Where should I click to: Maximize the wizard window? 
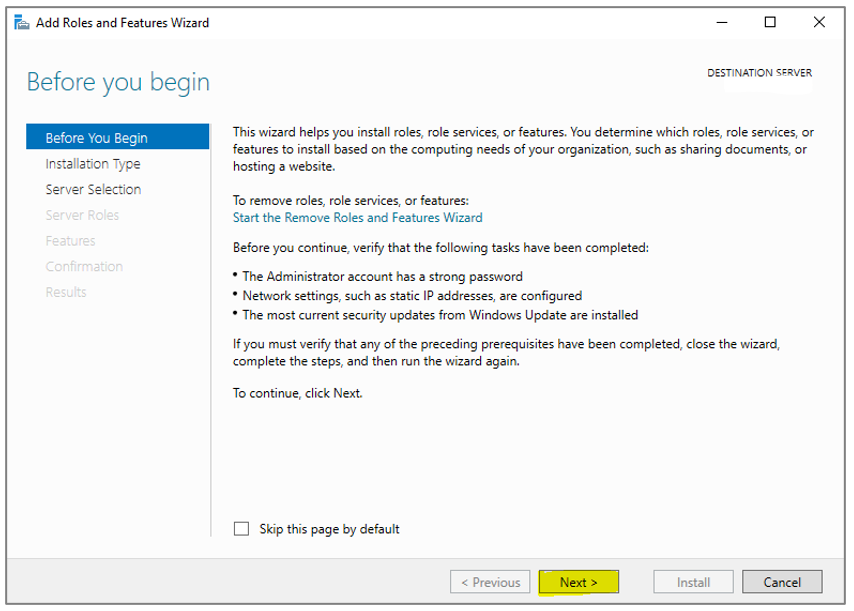(770, 21)
